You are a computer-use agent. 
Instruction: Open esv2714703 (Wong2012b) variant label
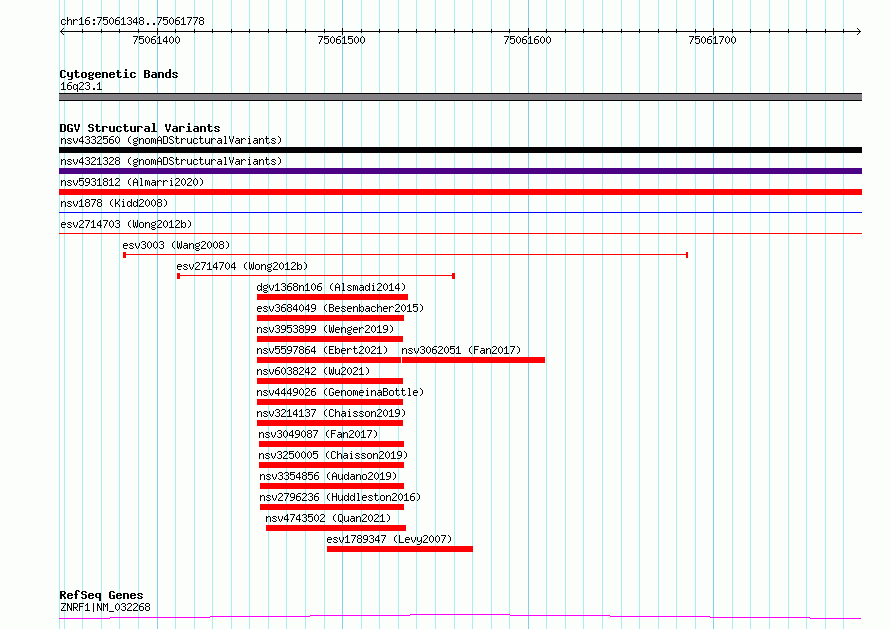[126, 224]
